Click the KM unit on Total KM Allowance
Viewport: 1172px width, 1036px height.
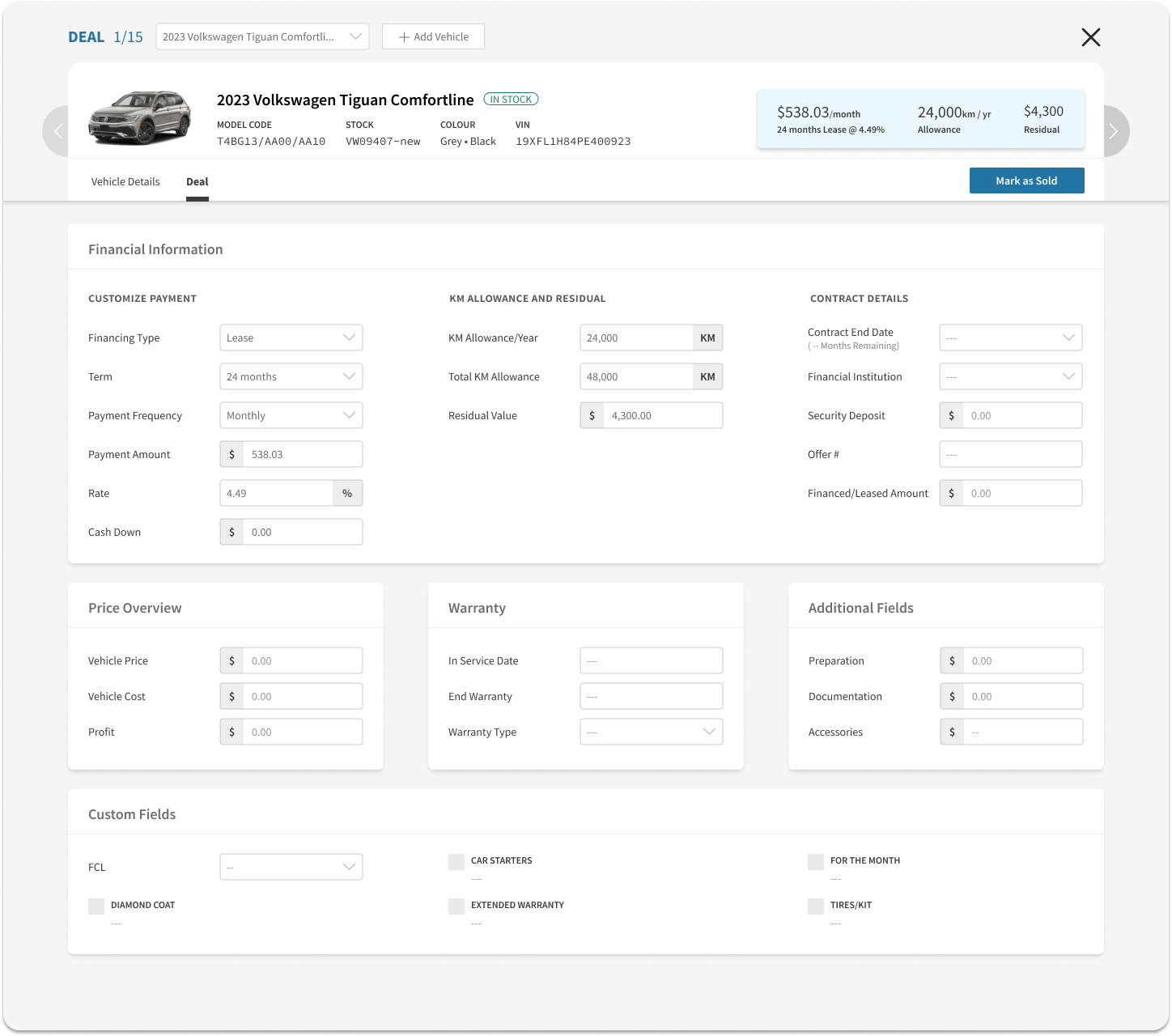(707, 377)
